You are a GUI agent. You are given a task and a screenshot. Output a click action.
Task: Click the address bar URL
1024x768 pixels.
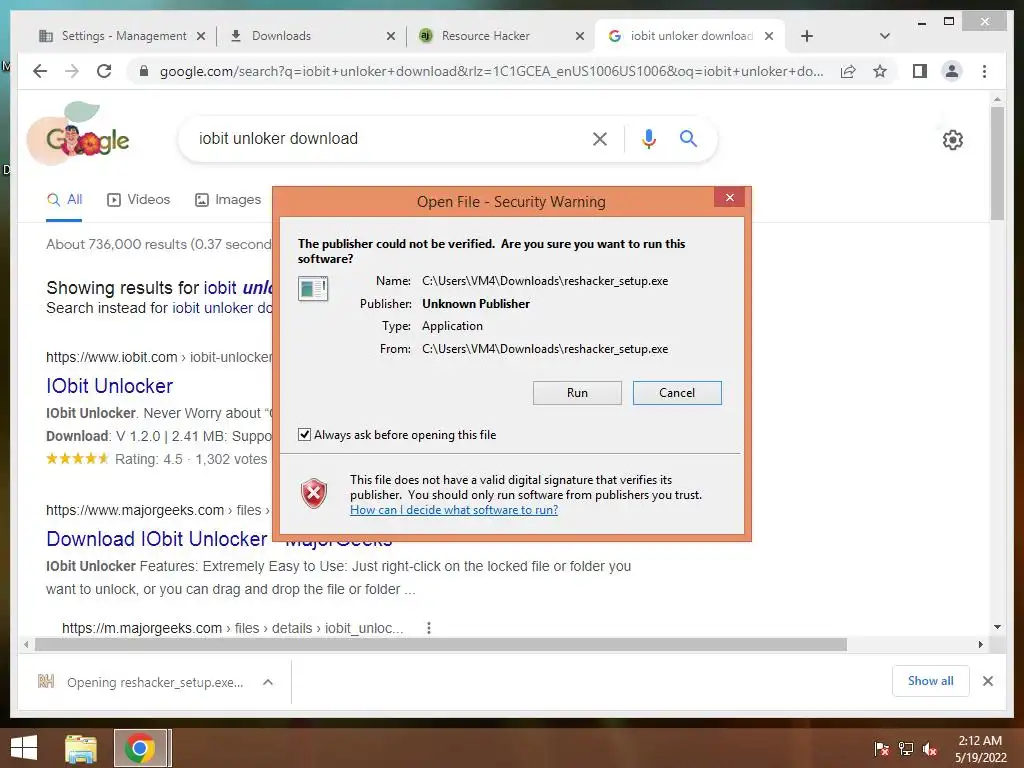click(491, 71)
